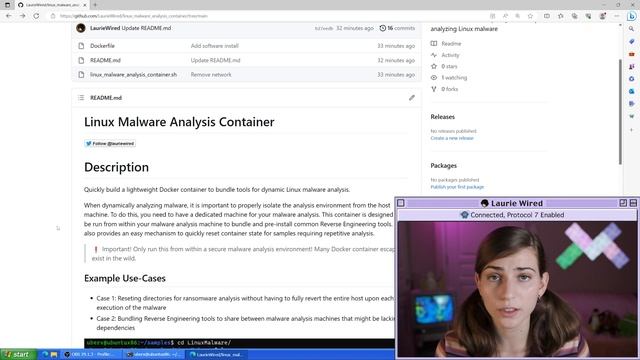Open folder icon in quick launch bar

(x=54, y=354)
